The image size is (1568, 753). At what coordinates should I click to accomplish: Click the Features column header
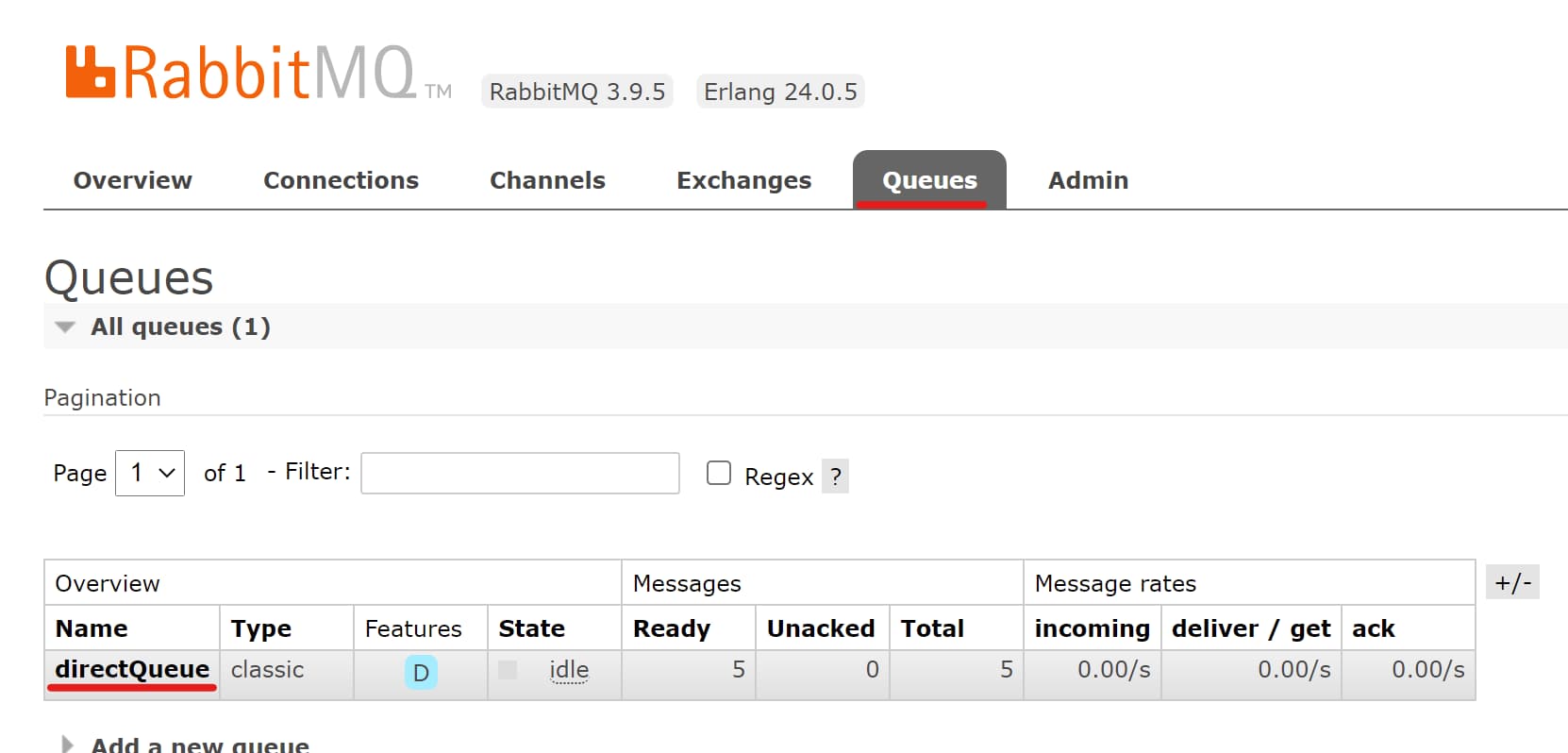[413, 628]
